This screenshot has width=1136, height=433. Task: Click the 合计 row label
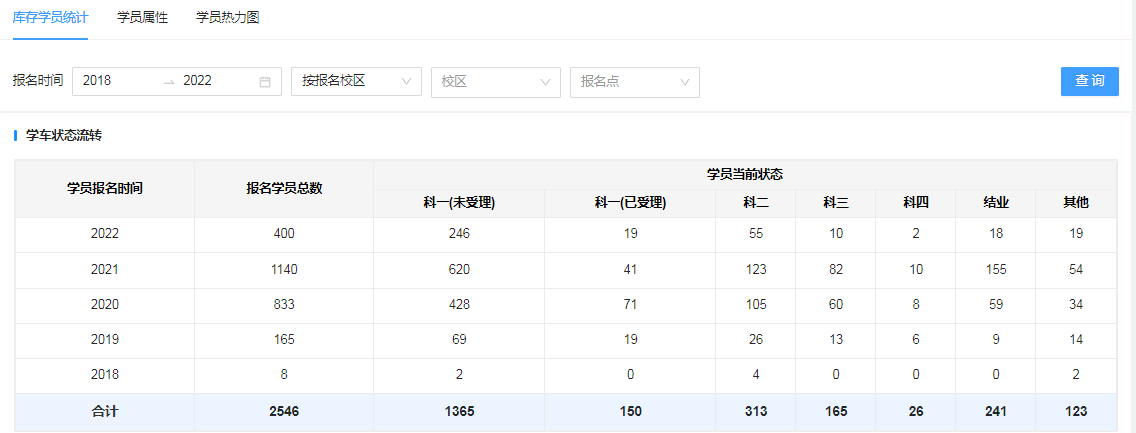click(104, 411)
